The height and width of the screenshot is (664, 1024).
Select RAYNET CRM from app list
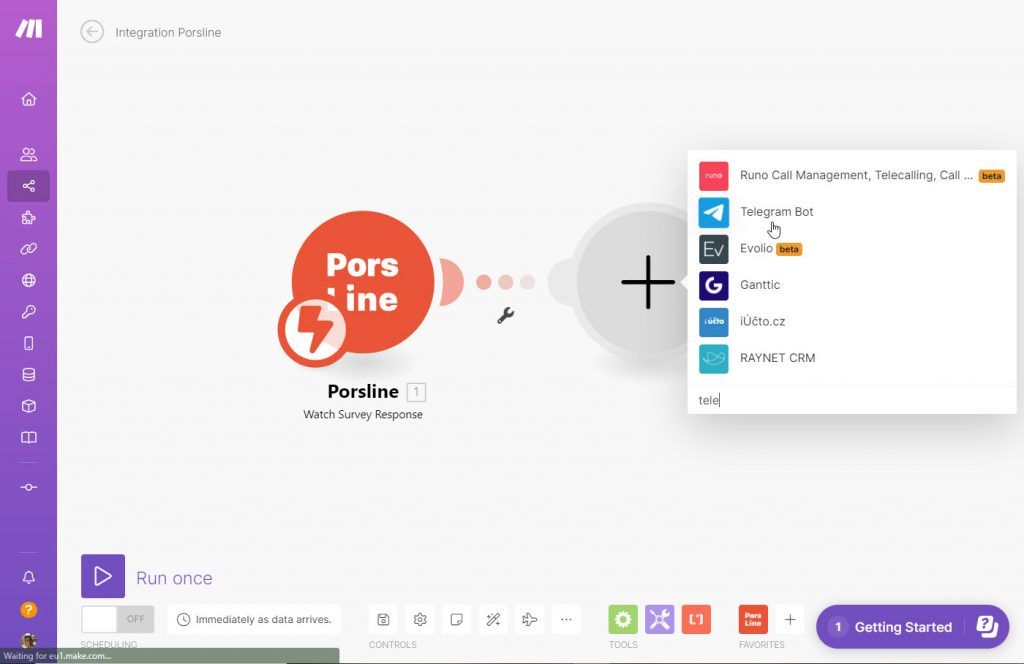coord(852,358)
